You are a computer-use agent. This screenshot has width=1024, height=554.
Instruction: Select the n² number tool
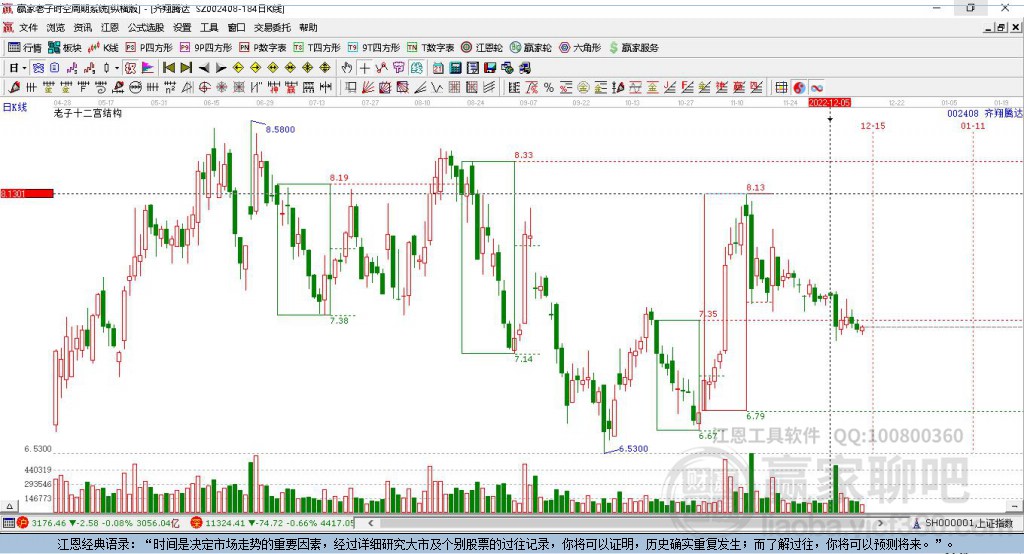[170, 88]
